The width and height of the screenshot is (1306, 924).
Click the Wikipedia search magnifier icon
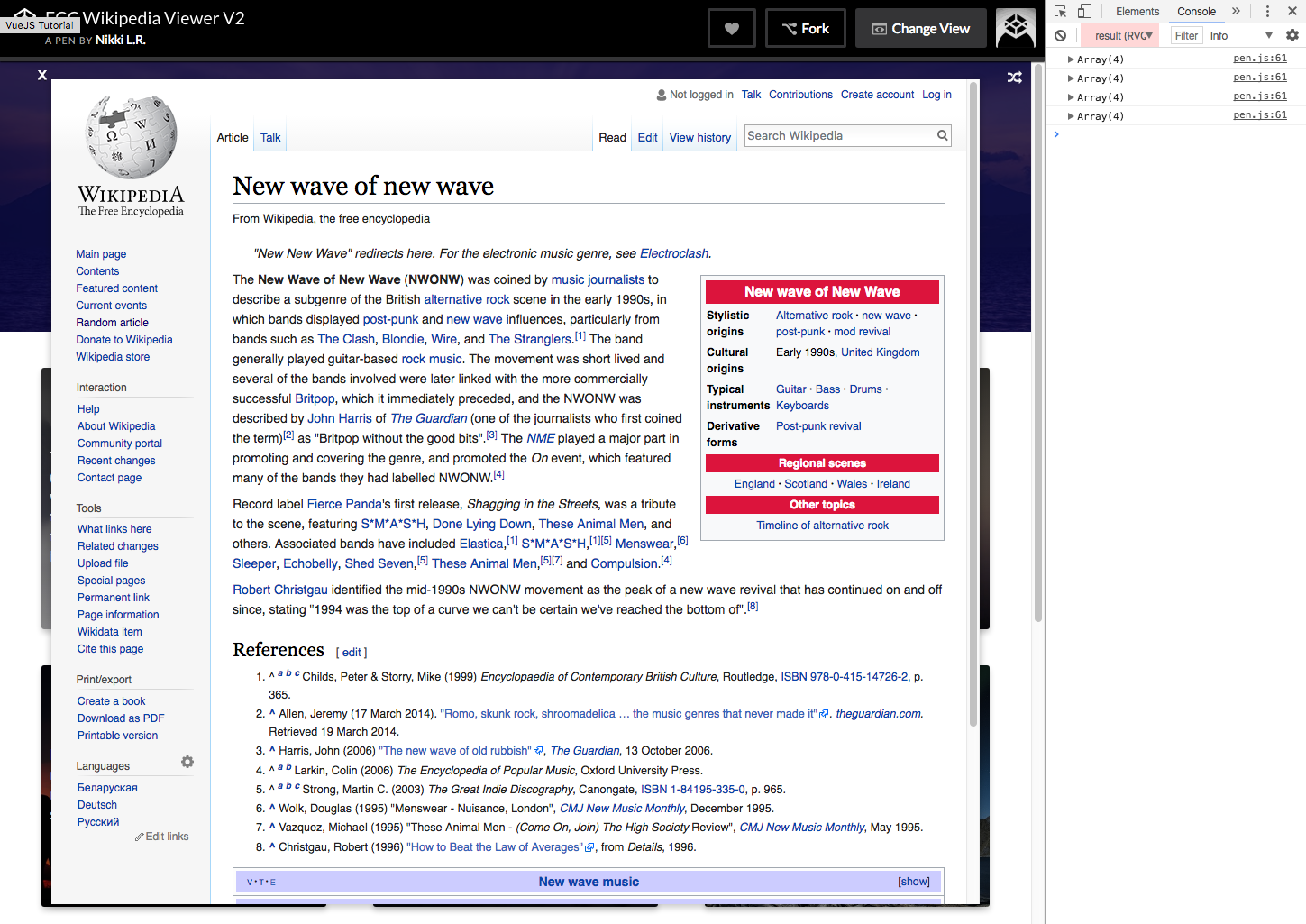click(x=942, y=135)
